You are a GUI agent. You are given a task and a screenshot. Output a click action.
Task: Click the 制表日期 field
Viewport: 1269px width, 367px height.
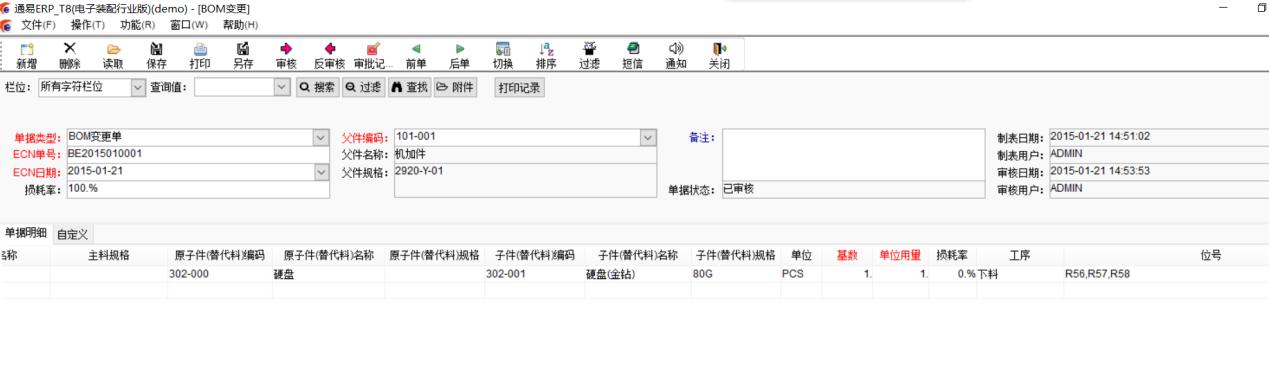pyautogui.click(x=1158, y=137)
